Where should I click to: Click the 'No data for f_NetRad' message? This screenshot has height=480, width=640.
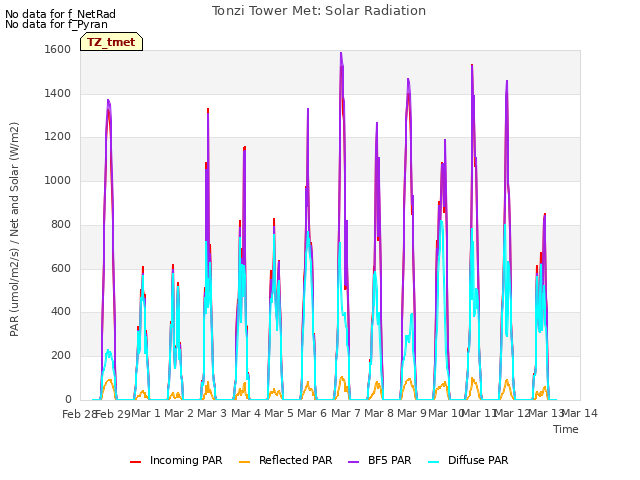(60, 14)
